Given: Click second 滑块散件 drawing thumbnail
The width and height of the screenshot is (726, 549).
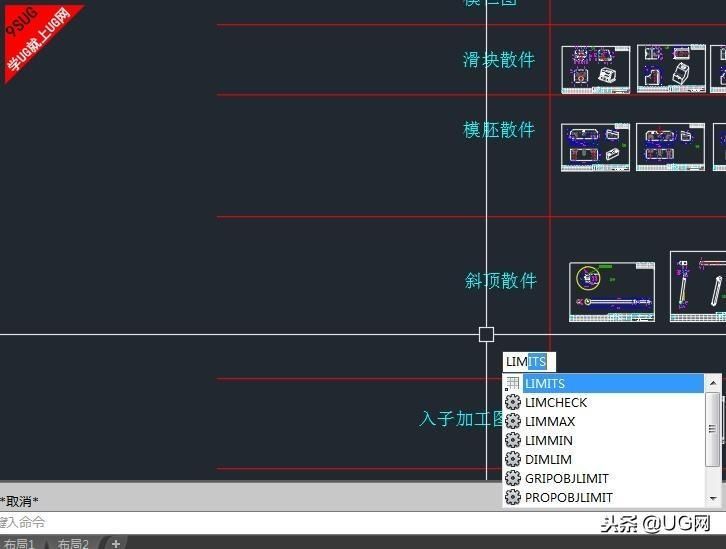Looking at the screenshot, I should coord(671,69).
